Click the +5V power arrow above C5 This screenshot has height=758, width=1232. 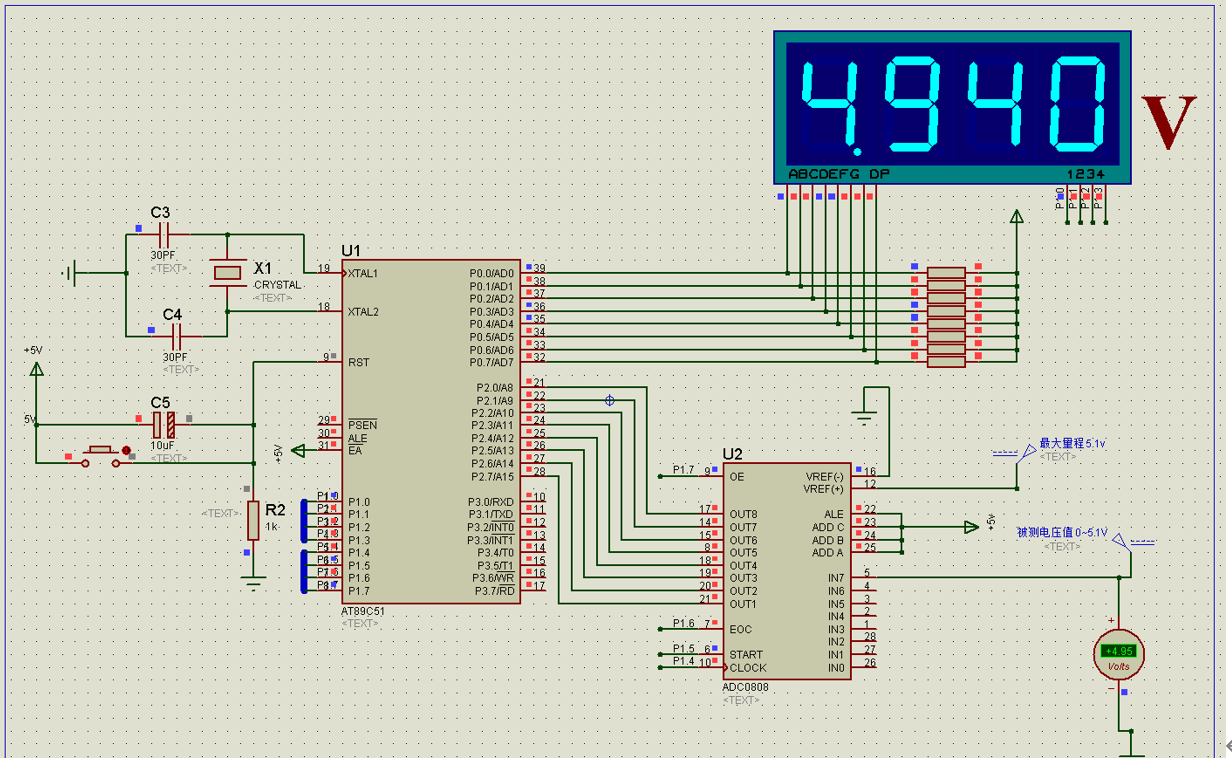point(36,370)
